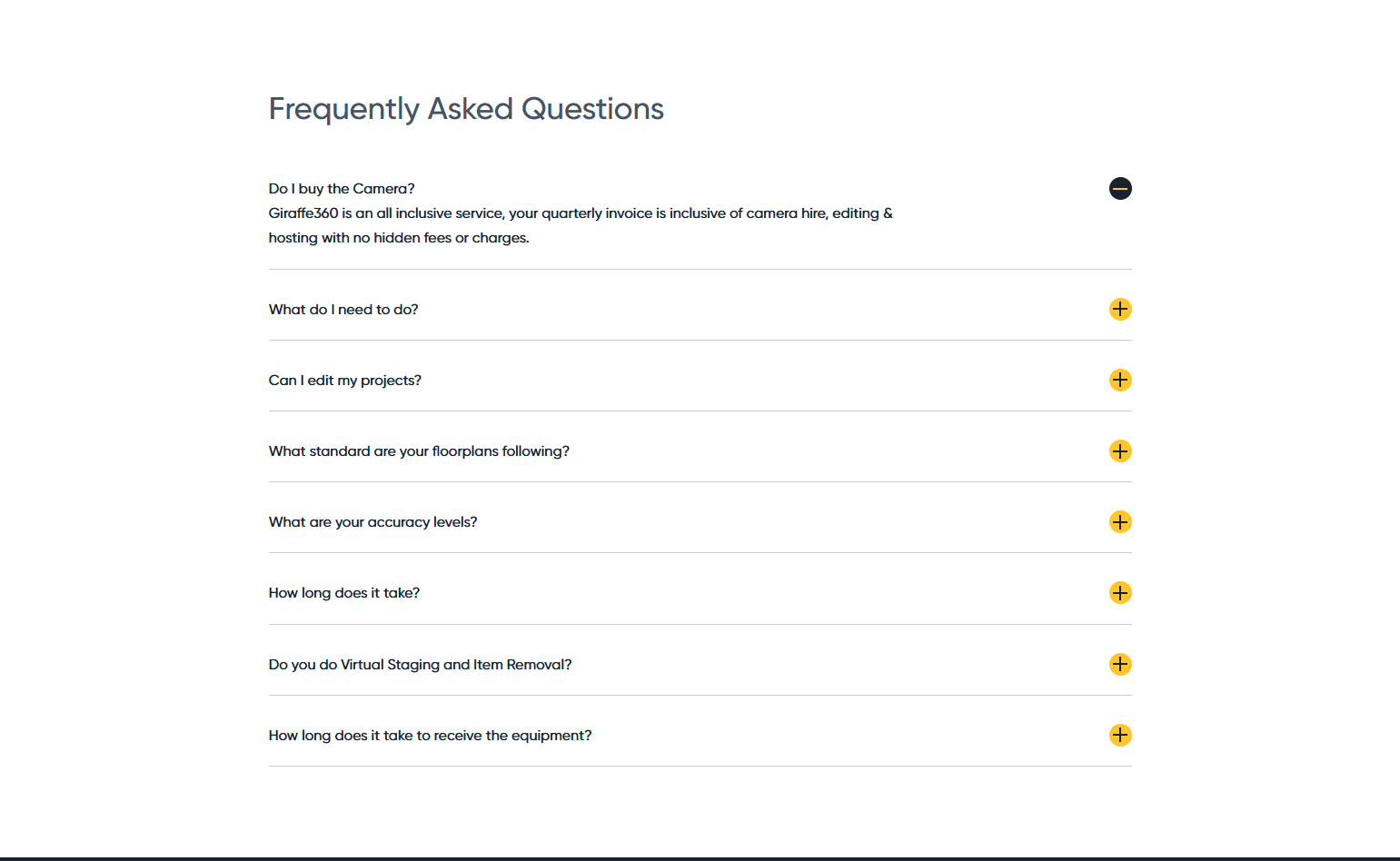Expand the "What do I need to do?" plus icon
The image size is (1400, 861).
click(x=1120, y=309)
